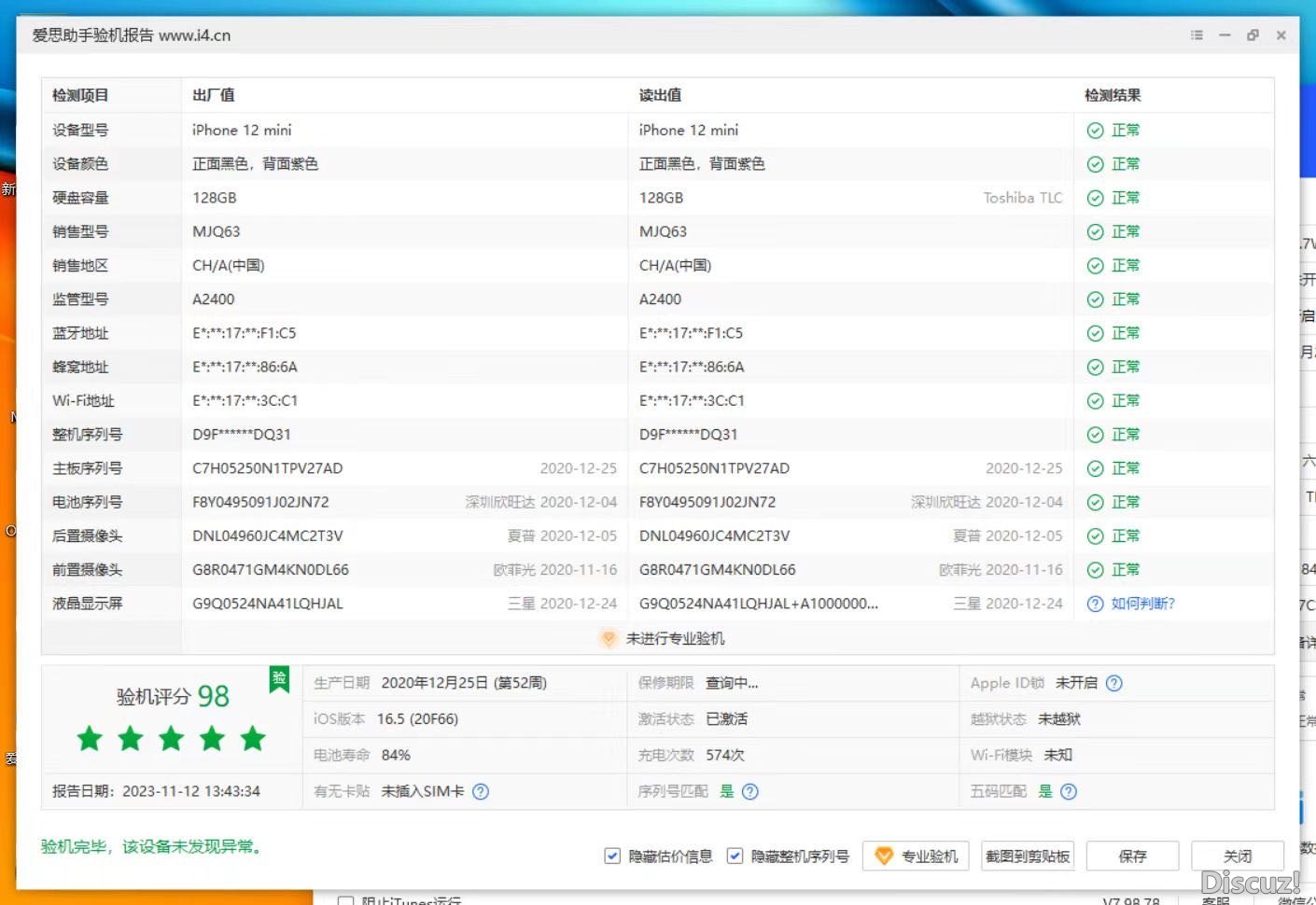The image size is (1316, 905).
Task: Minimize the report window
Action: (1225, 35)
